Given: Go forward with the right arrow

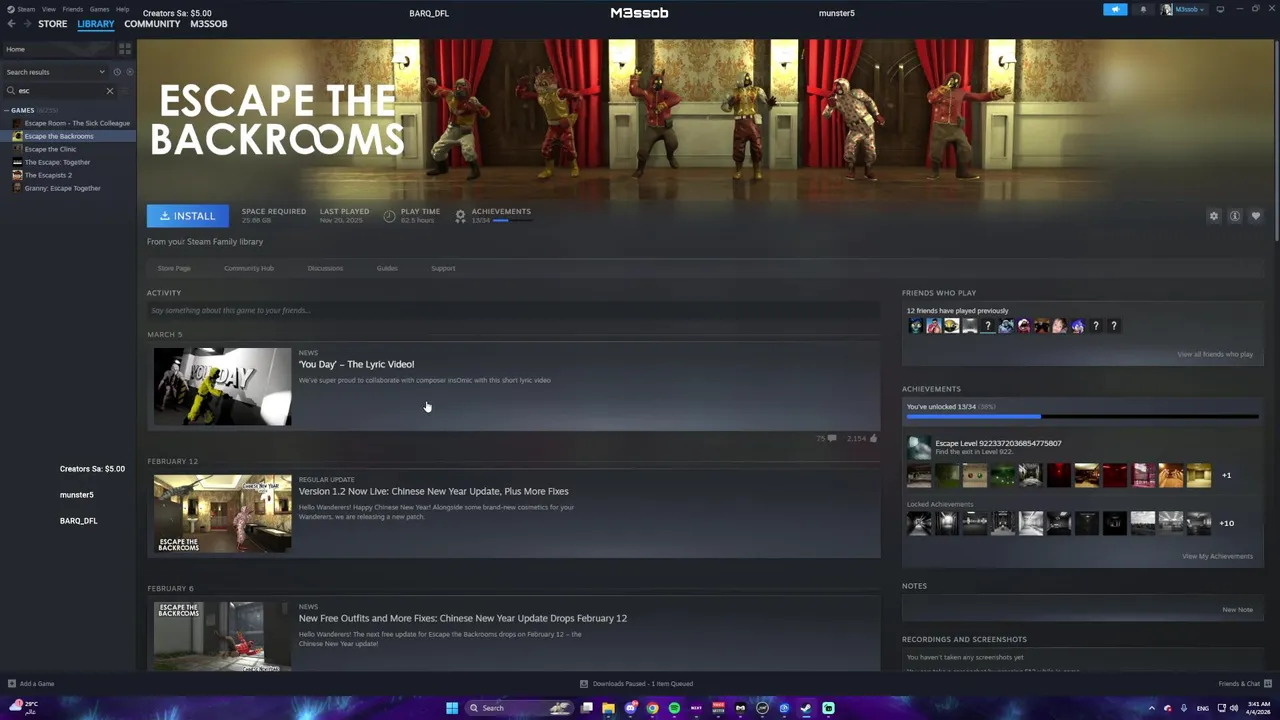Looking at the screenshot, I should click(x=26, y=24).
